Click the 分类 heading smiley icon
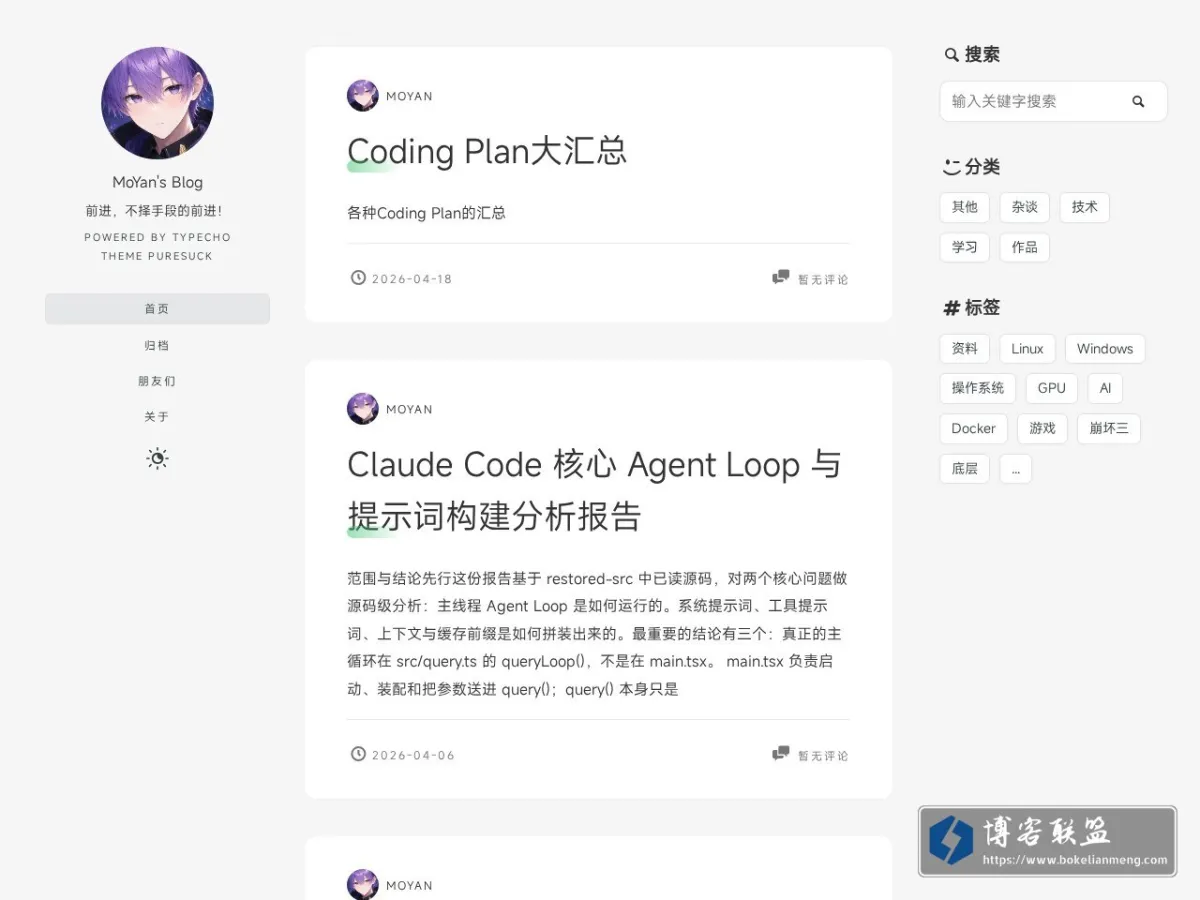 [x=952, y=167]
